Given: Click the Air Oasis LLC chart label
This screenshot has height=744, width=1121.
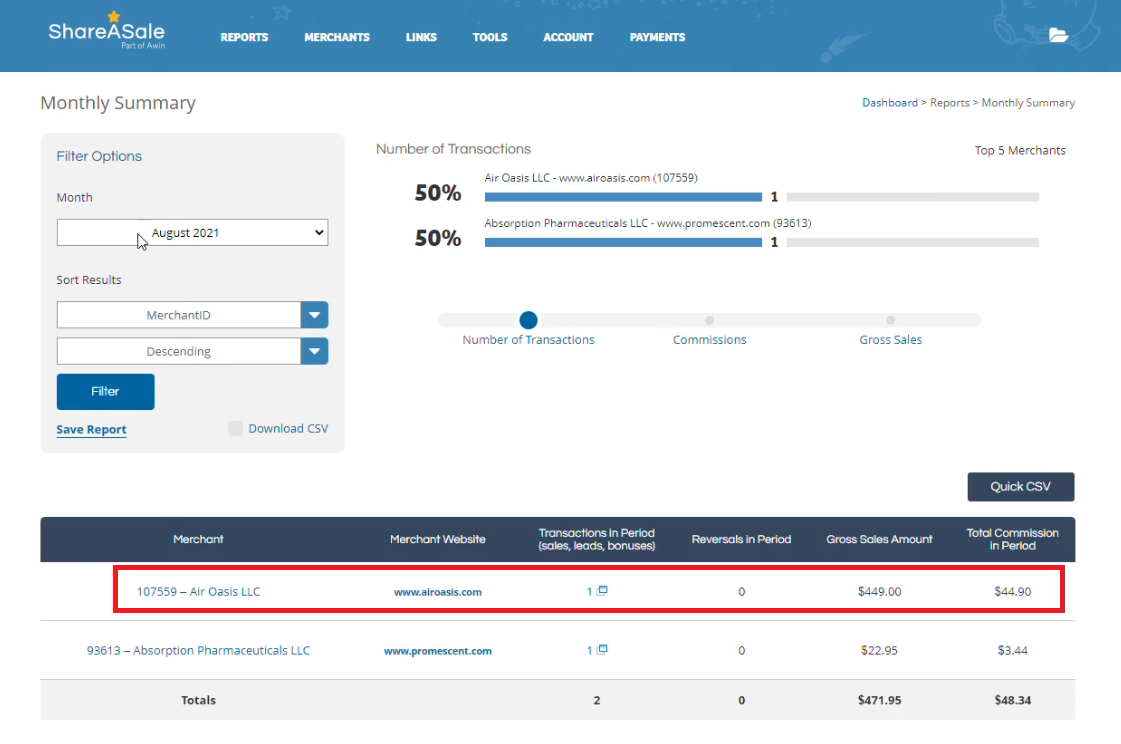Looking at the screenshot, I should (591, 178).
